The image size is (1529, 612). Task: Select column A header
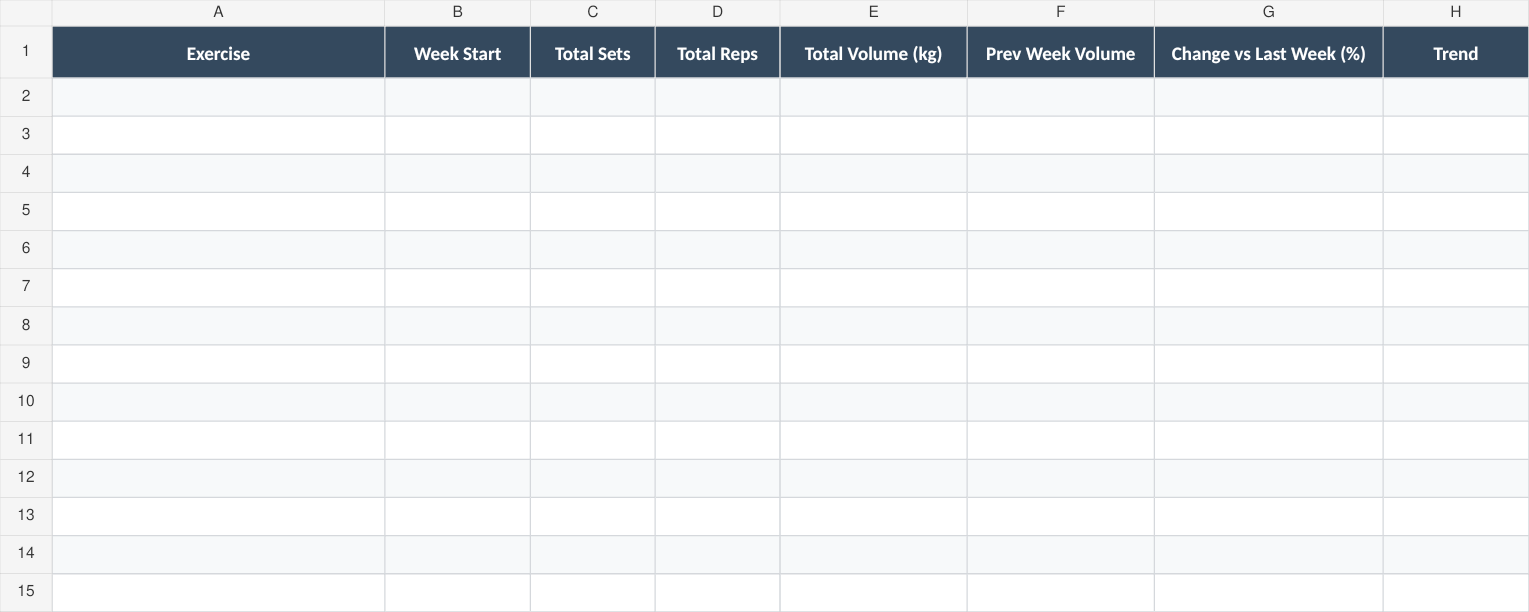tap(218, 13)
